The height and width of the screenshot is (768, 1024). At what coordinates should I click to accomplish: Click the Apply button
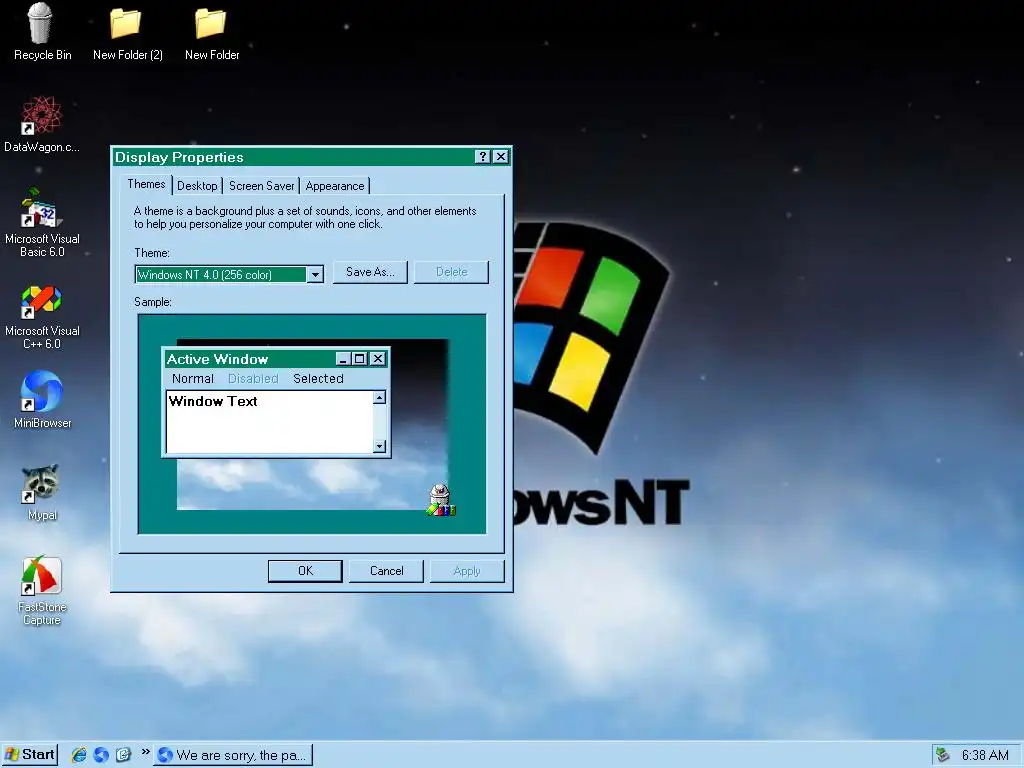pyautogui.click(x=467, y=571)
